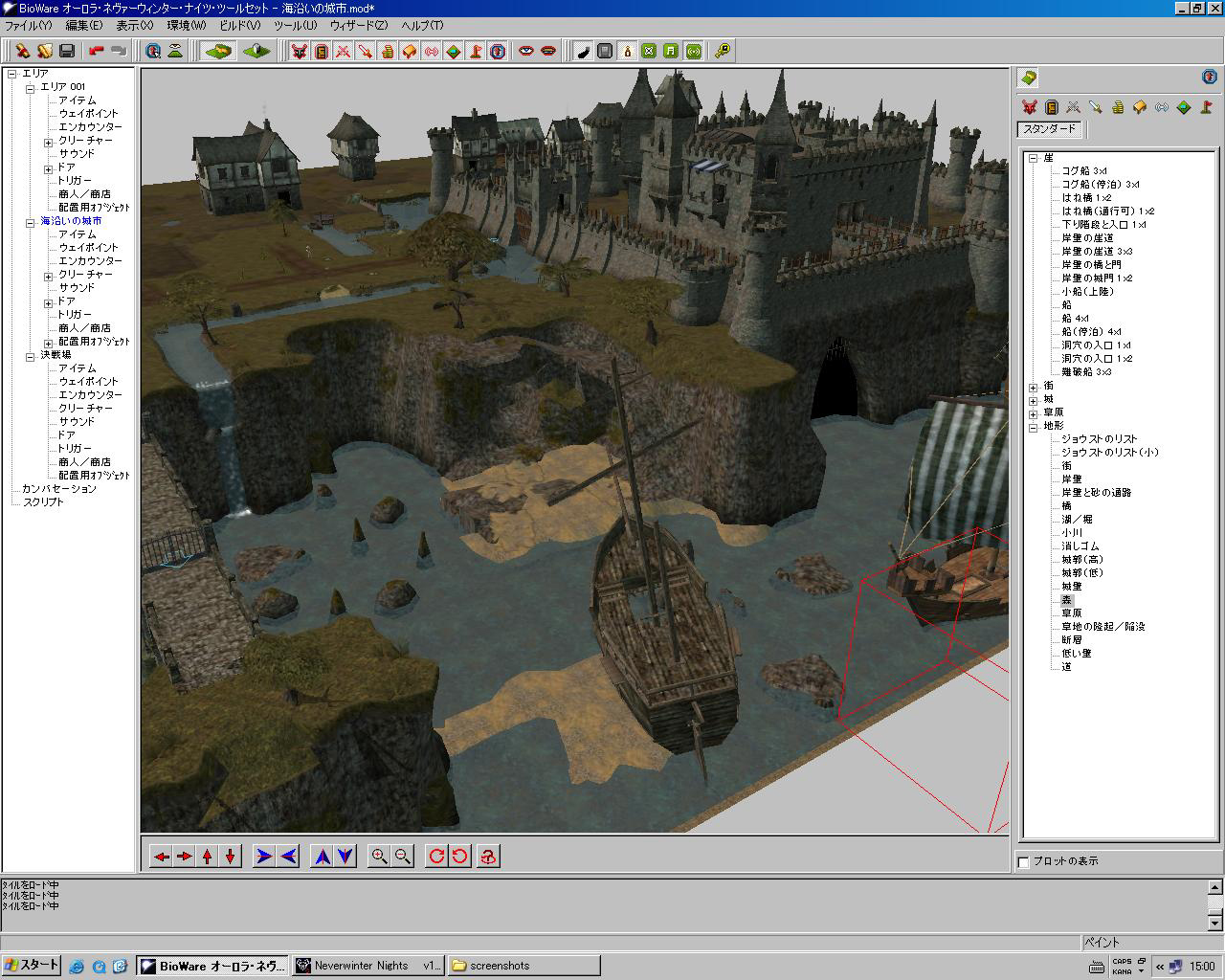Expand the 街 group in palette tree
Viewport: 1225px width, 980px height.
coord(1034,386)
